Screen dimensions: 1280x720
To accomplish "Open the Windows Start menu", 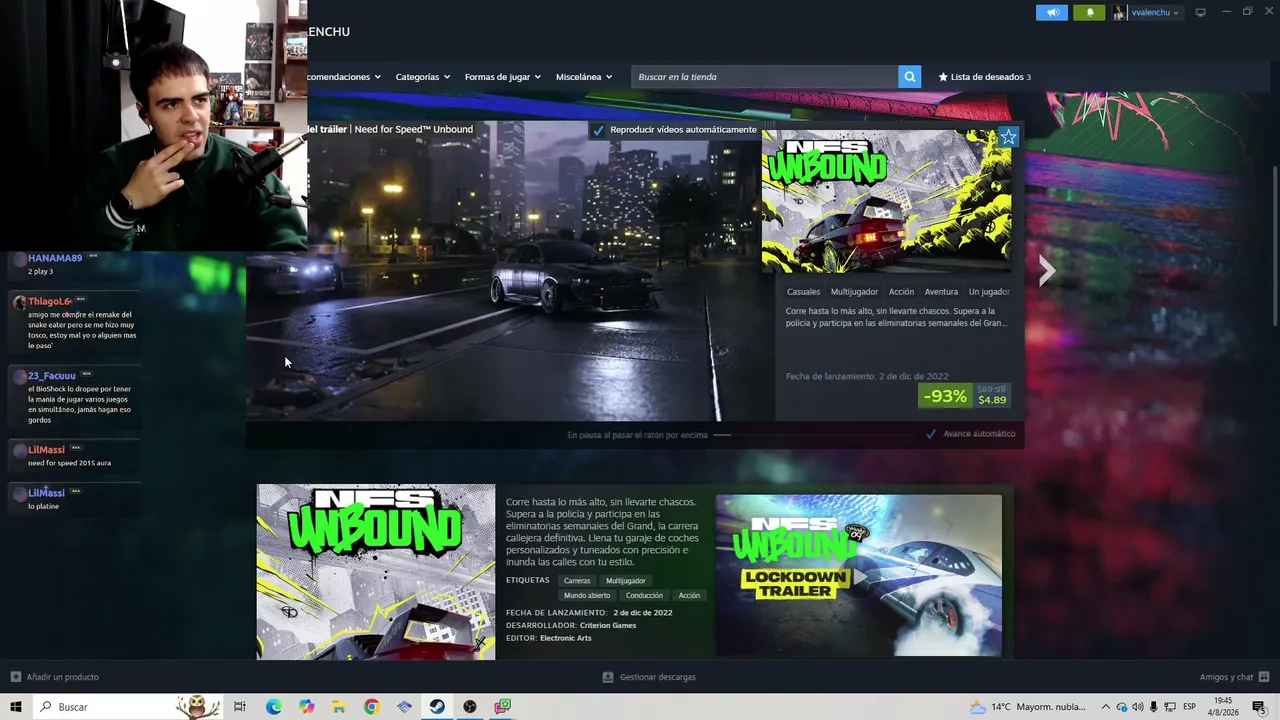I will pos(16,707).
